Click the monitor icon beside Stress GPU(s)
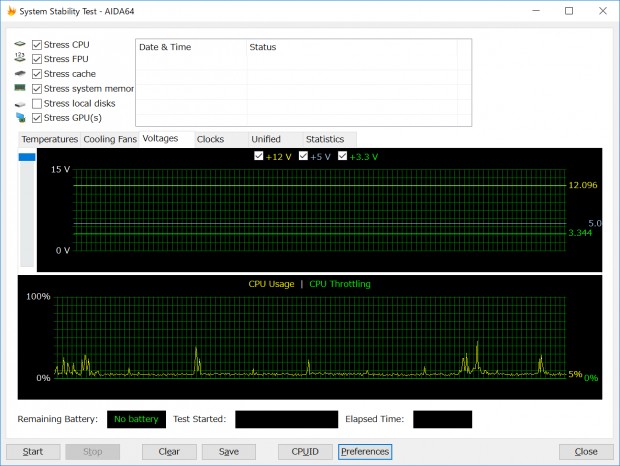This screenshot has width=620, height=466. pyautogui.click(x=21, y=117)
